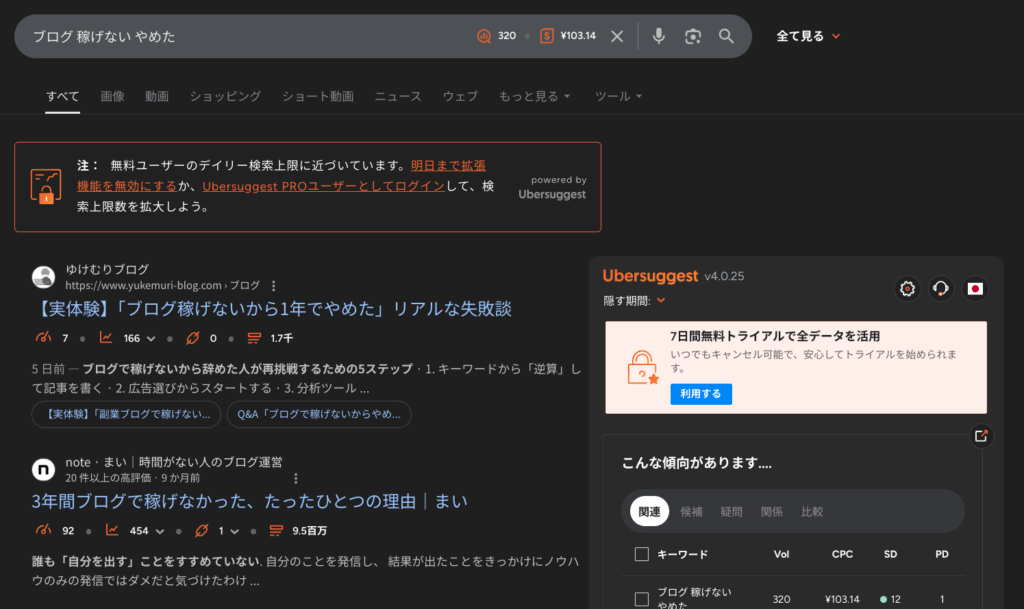
Task: Open 3年間ブログで稼げなかった result link
Action: pyautogui.click(x=249, y=501)
